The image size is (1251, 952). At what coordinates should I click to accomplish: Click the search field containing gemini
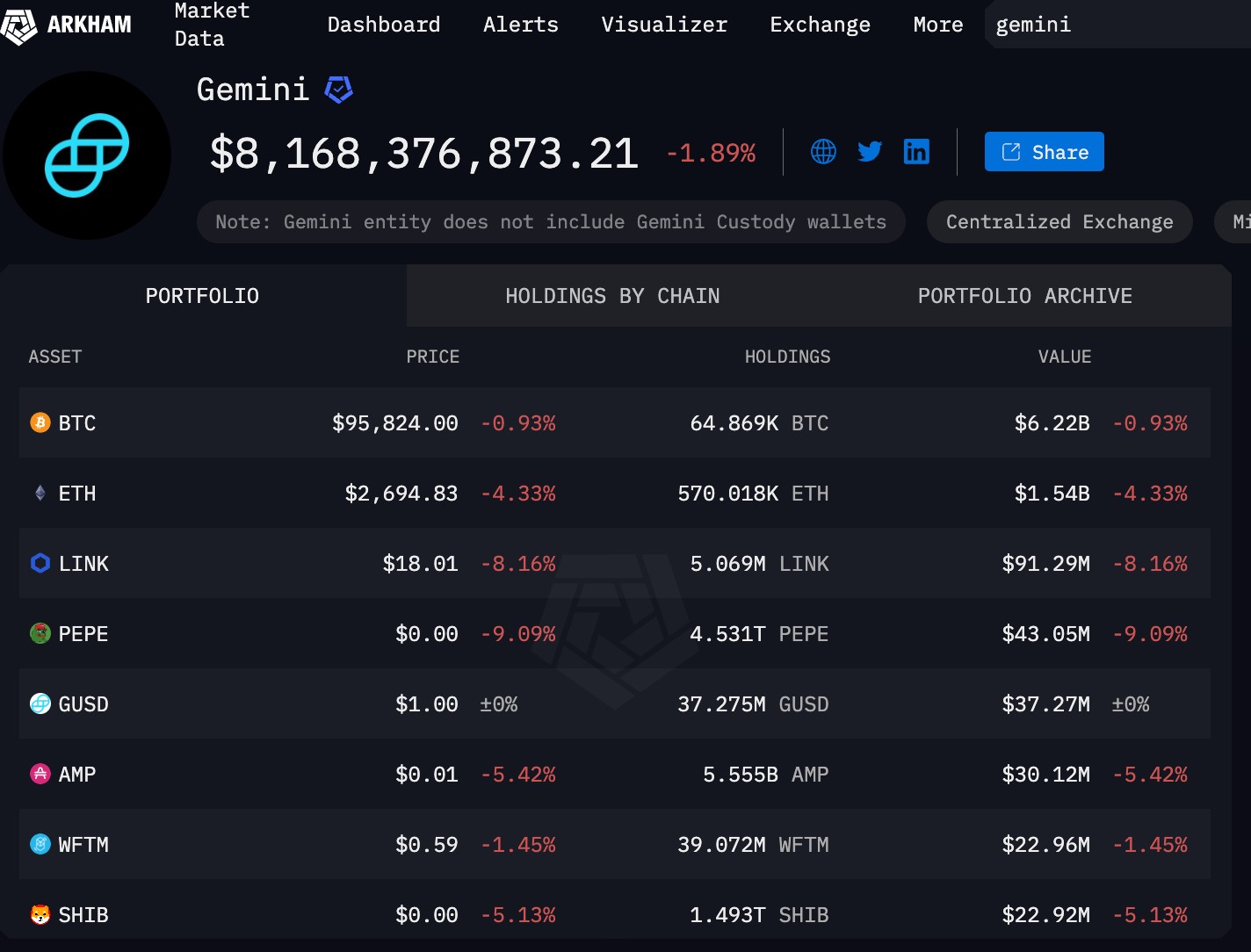(1117, 25)
